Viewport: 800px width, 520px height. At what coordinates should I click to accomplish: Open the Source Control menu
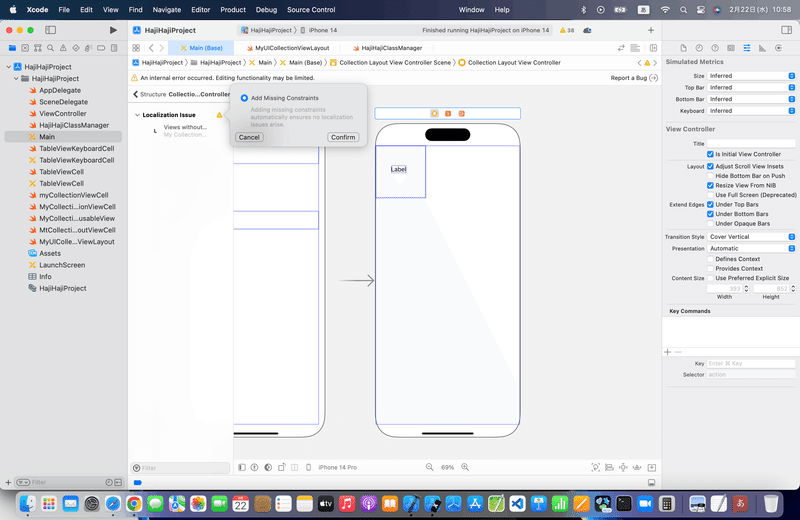click(x=311, y=10)
